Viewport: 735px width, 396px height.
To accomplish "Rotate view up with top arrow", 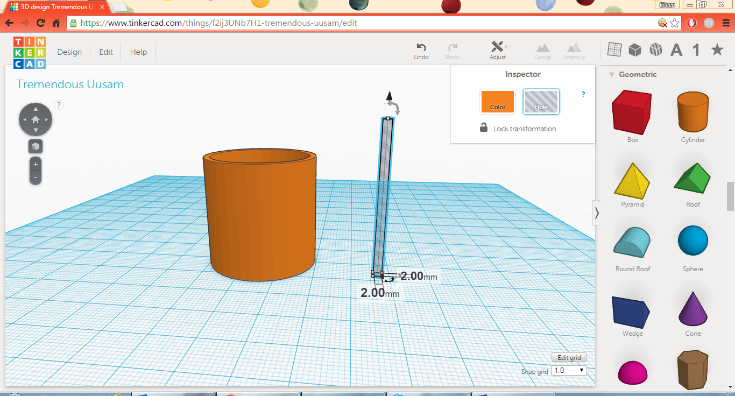I will pos(36,109).
